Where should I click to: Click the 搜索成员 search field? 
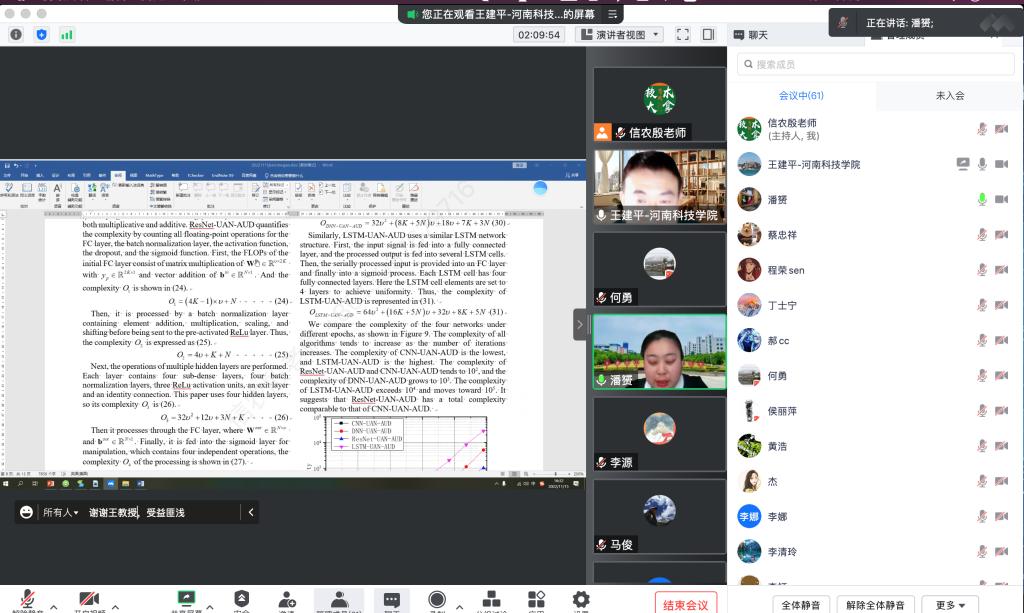coord(875,64)
